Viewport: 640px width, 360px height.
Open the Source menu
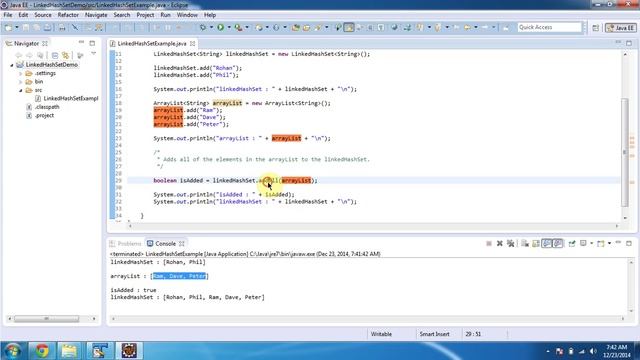coord(43,15)
